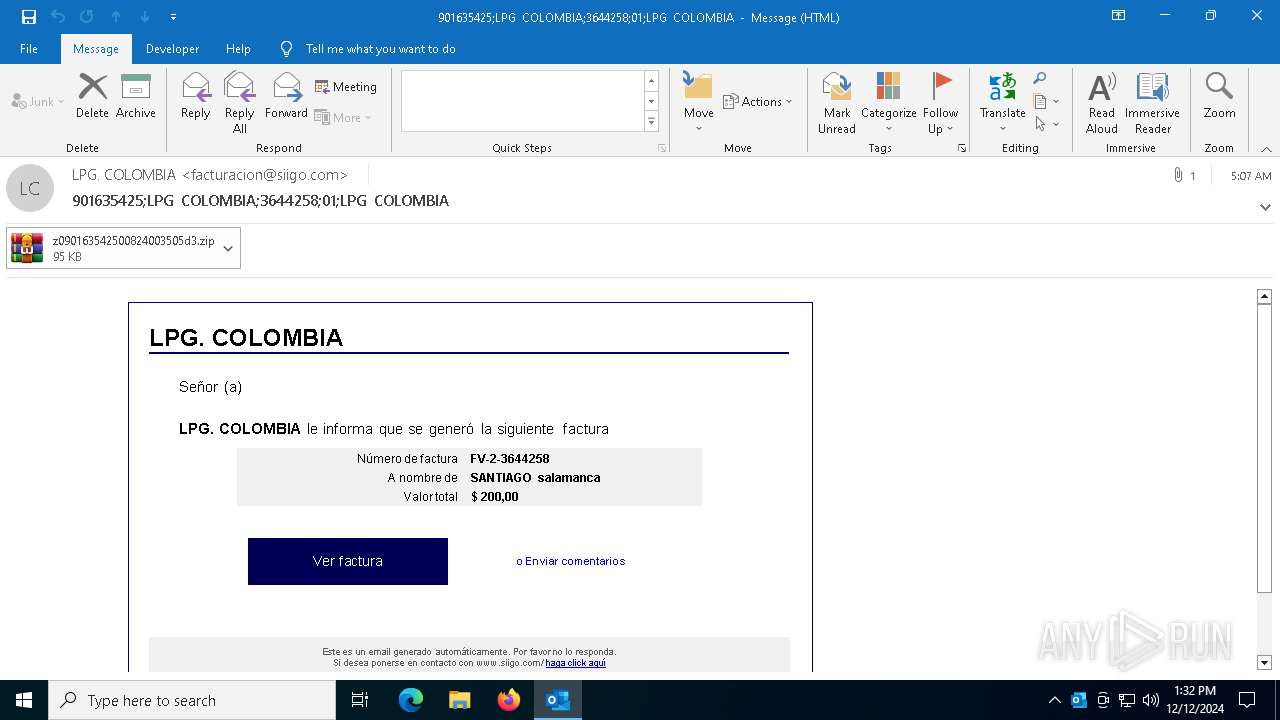The width and height of the screenshot is (1280, 720).
Task: Archive this message
Action: 135,97
